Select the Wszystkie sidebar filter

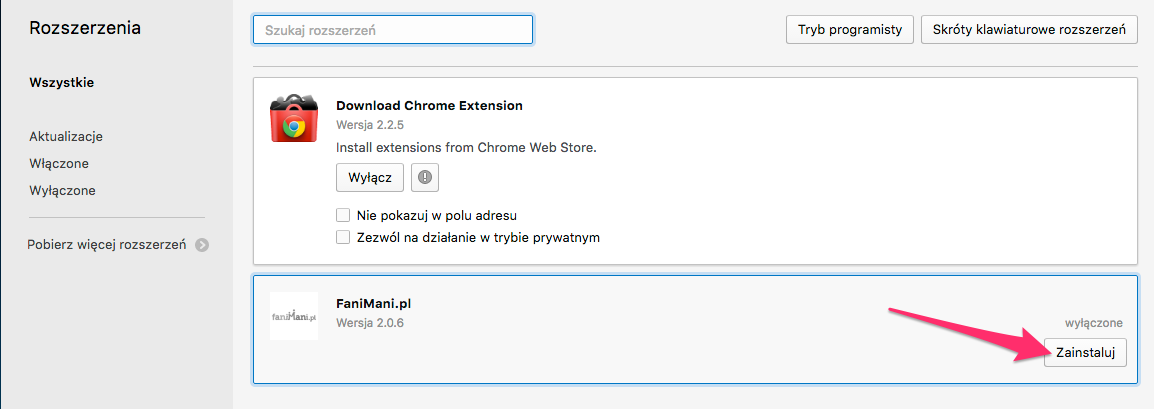point(62,82)
